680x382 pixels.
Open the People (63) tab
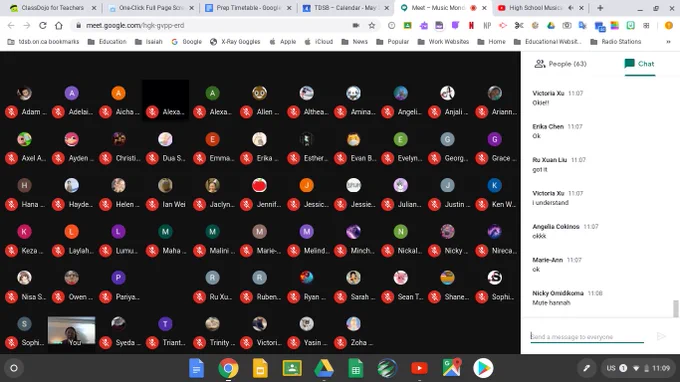(x=560, y=64)
